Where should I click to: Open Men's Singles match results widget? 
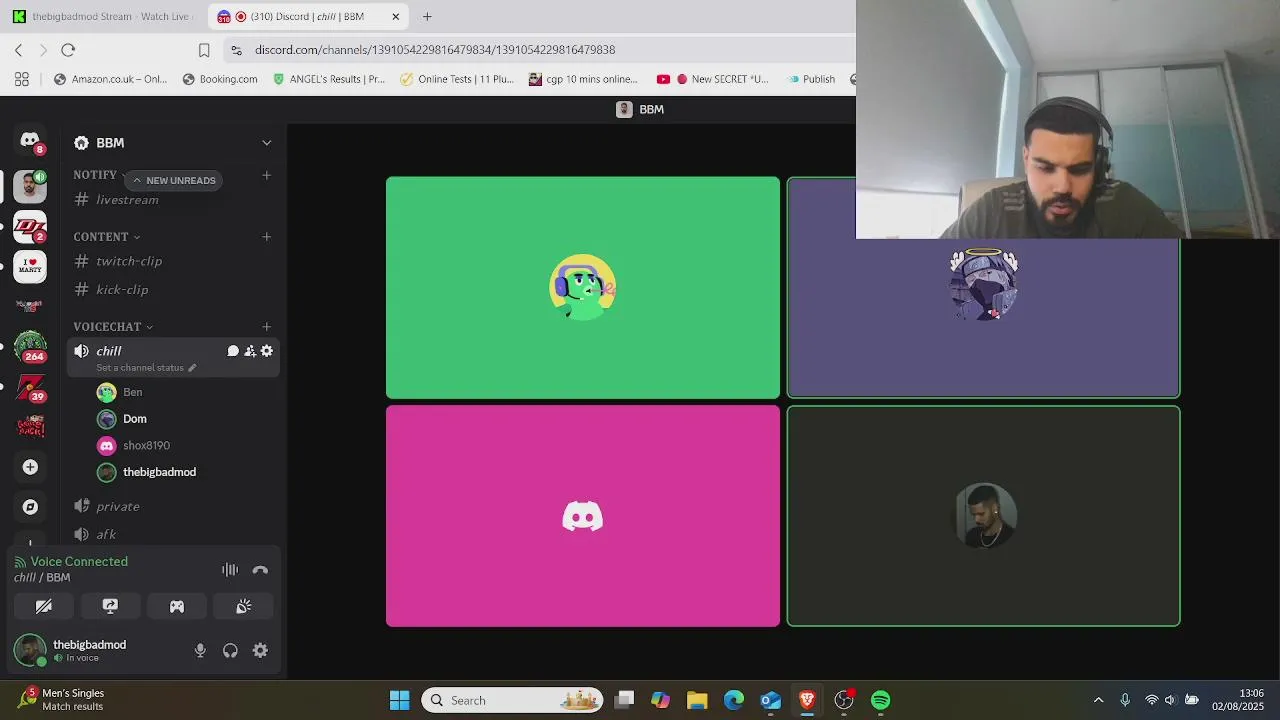coord(62,700)
